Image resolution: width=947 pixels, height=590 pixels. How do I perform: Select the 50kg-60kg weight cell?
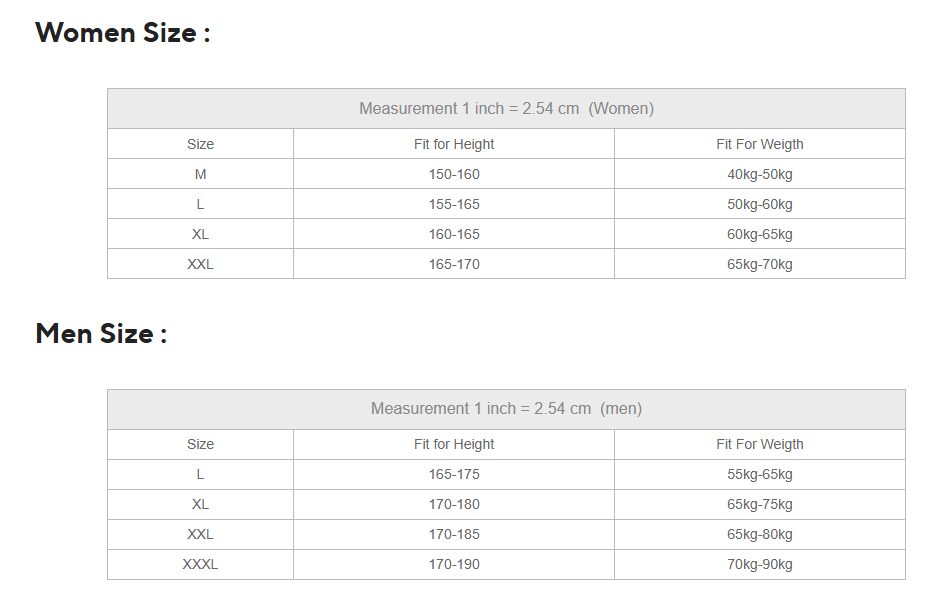pyautogui.click(x=760, y=204)
